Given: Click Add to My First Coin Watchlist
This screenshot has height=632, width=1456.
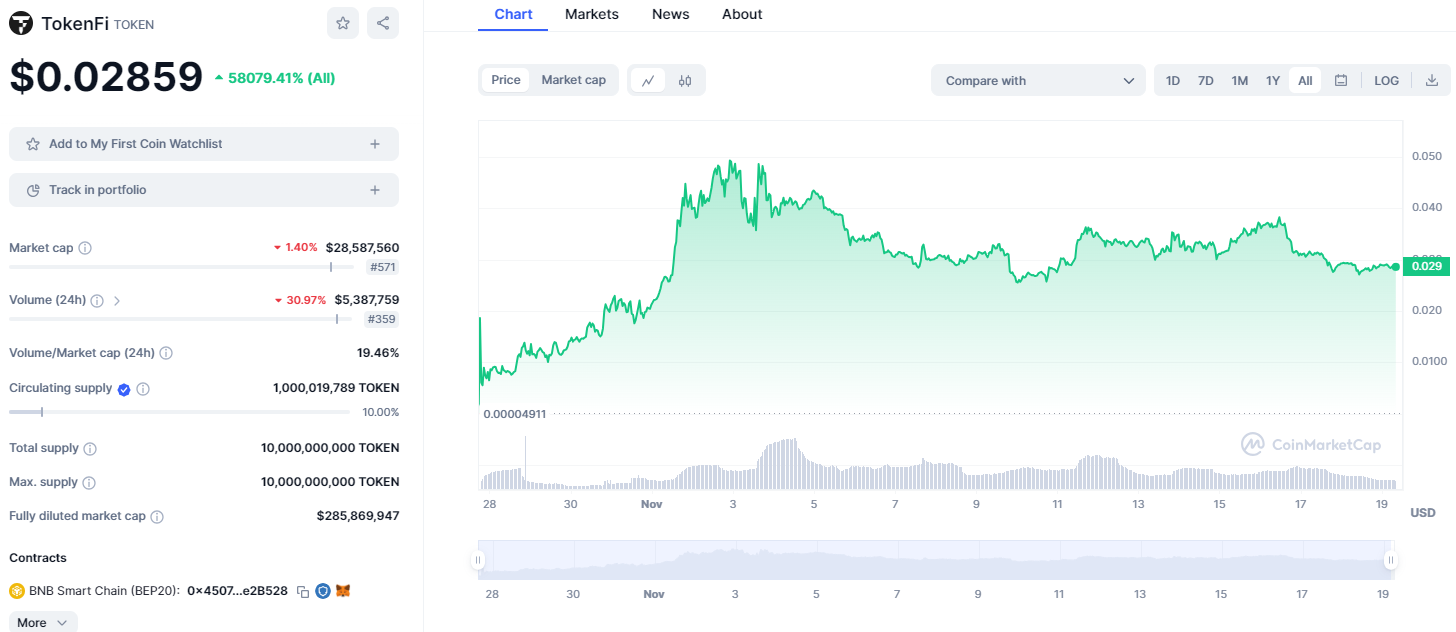Looking at the screenshot, I should [204, 144].
